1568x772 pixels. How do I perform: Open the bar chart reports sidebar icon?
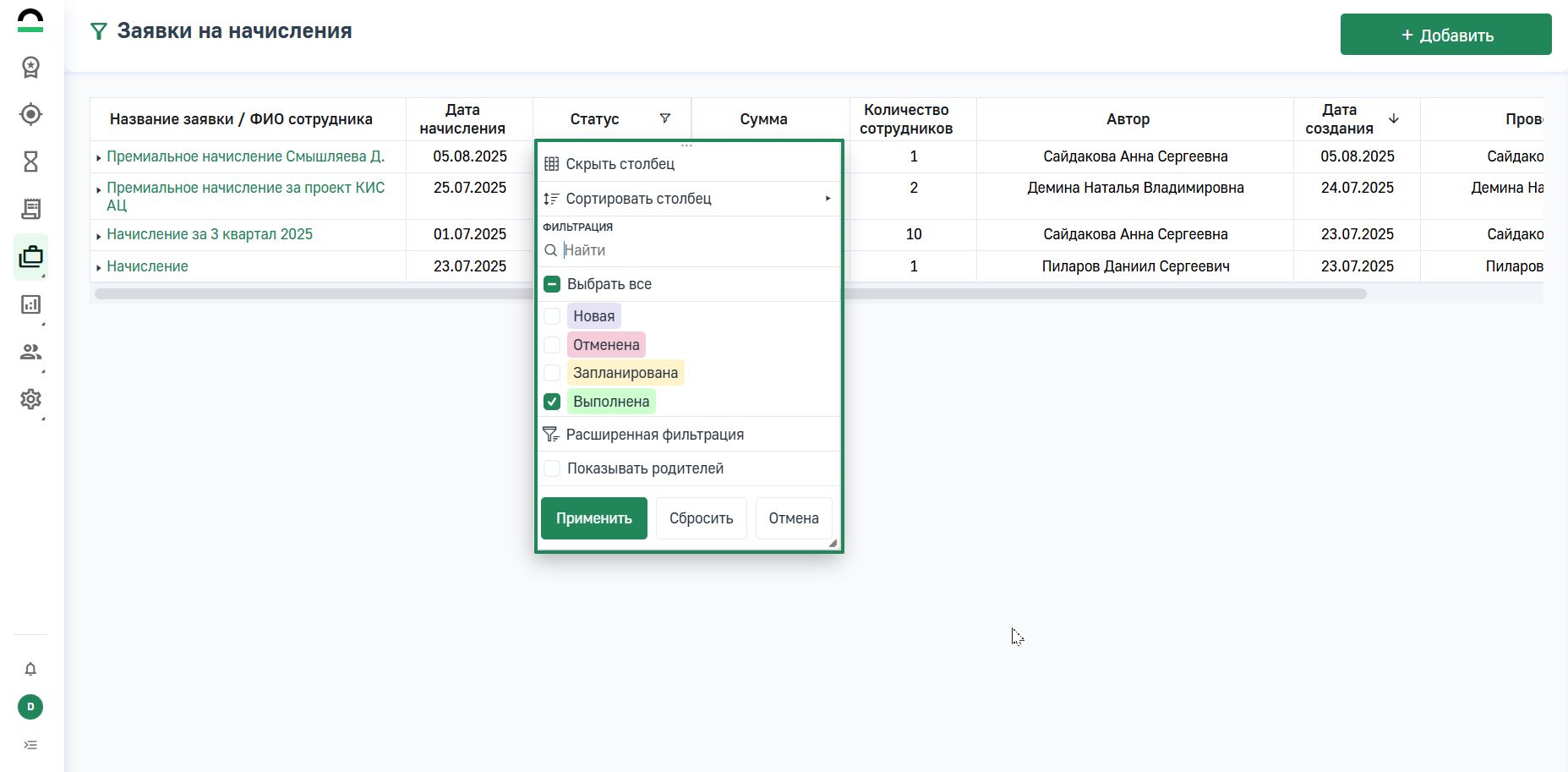[x=30, y=304]
